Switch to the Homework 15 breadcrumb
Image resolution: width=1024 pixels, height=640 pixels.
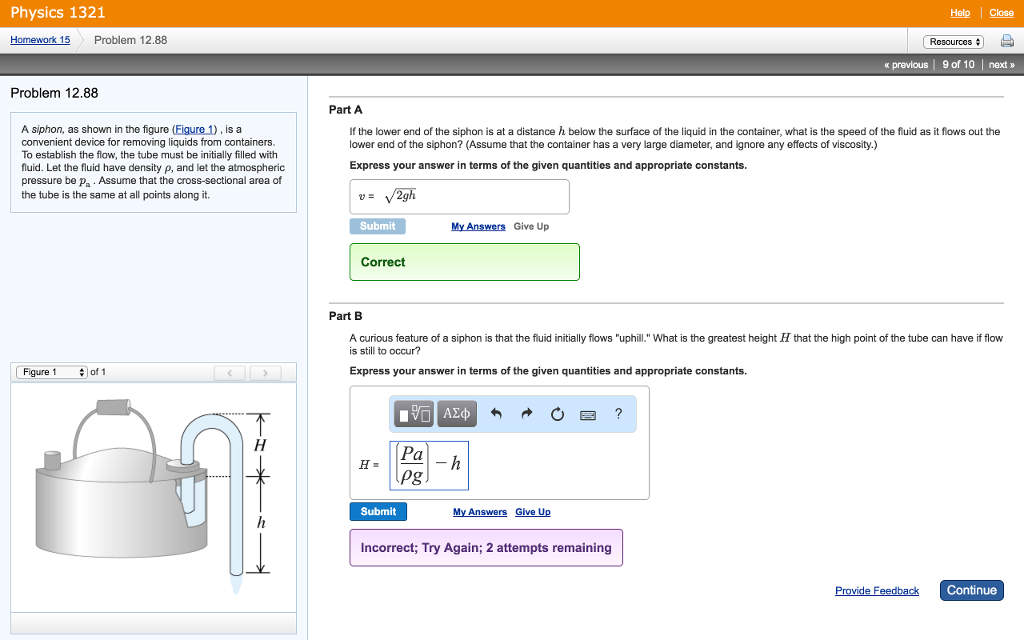pyautogui.click(x=39, y=39)
